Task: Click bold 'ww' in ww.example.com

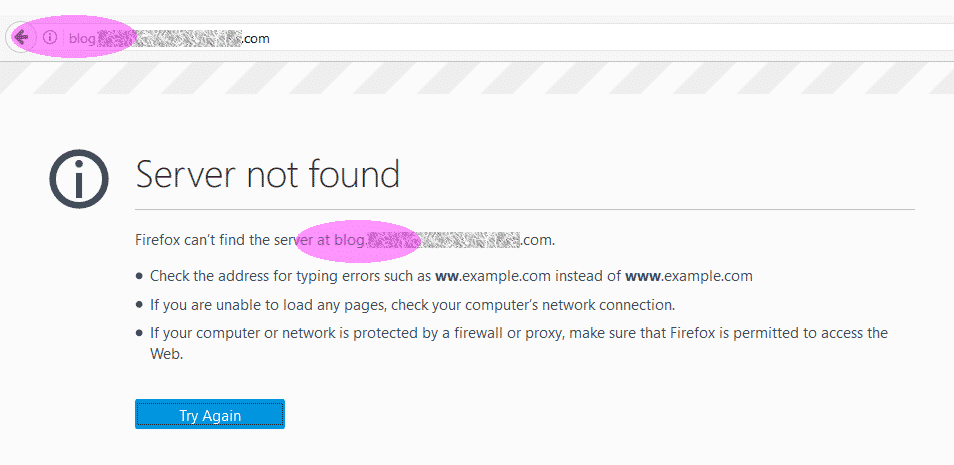Action: tap(448, 276)
